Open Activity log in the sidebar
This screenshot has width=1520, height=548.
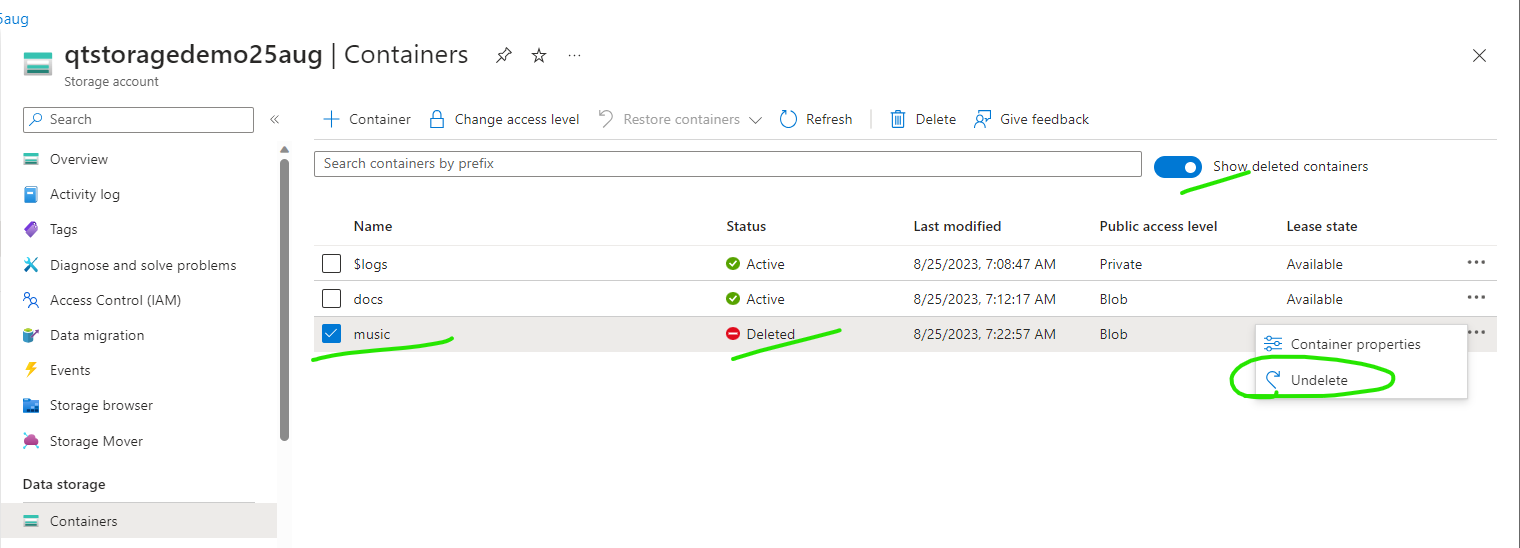85,194
